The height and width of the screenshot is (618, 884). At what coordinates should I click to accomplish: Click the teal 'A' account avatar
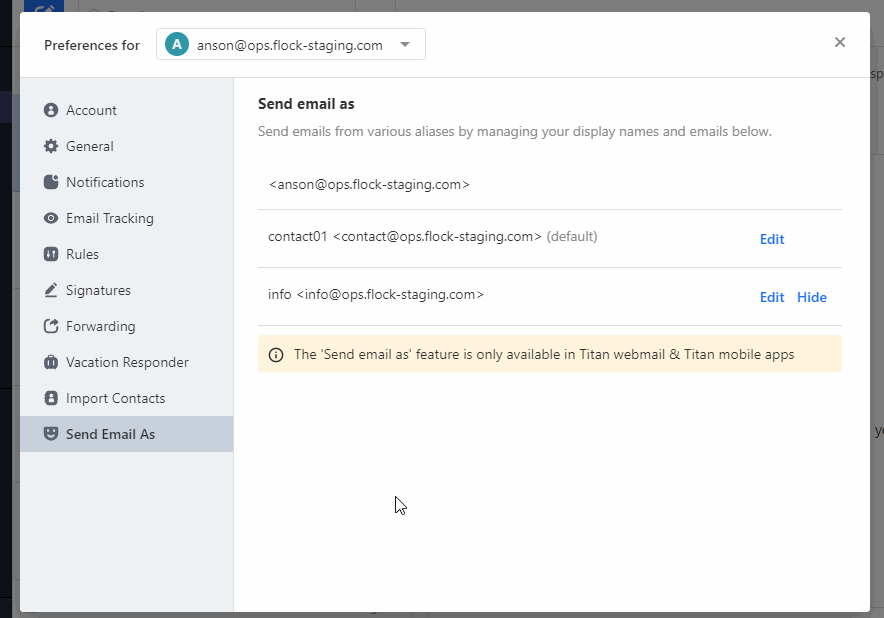pos(176,45)
